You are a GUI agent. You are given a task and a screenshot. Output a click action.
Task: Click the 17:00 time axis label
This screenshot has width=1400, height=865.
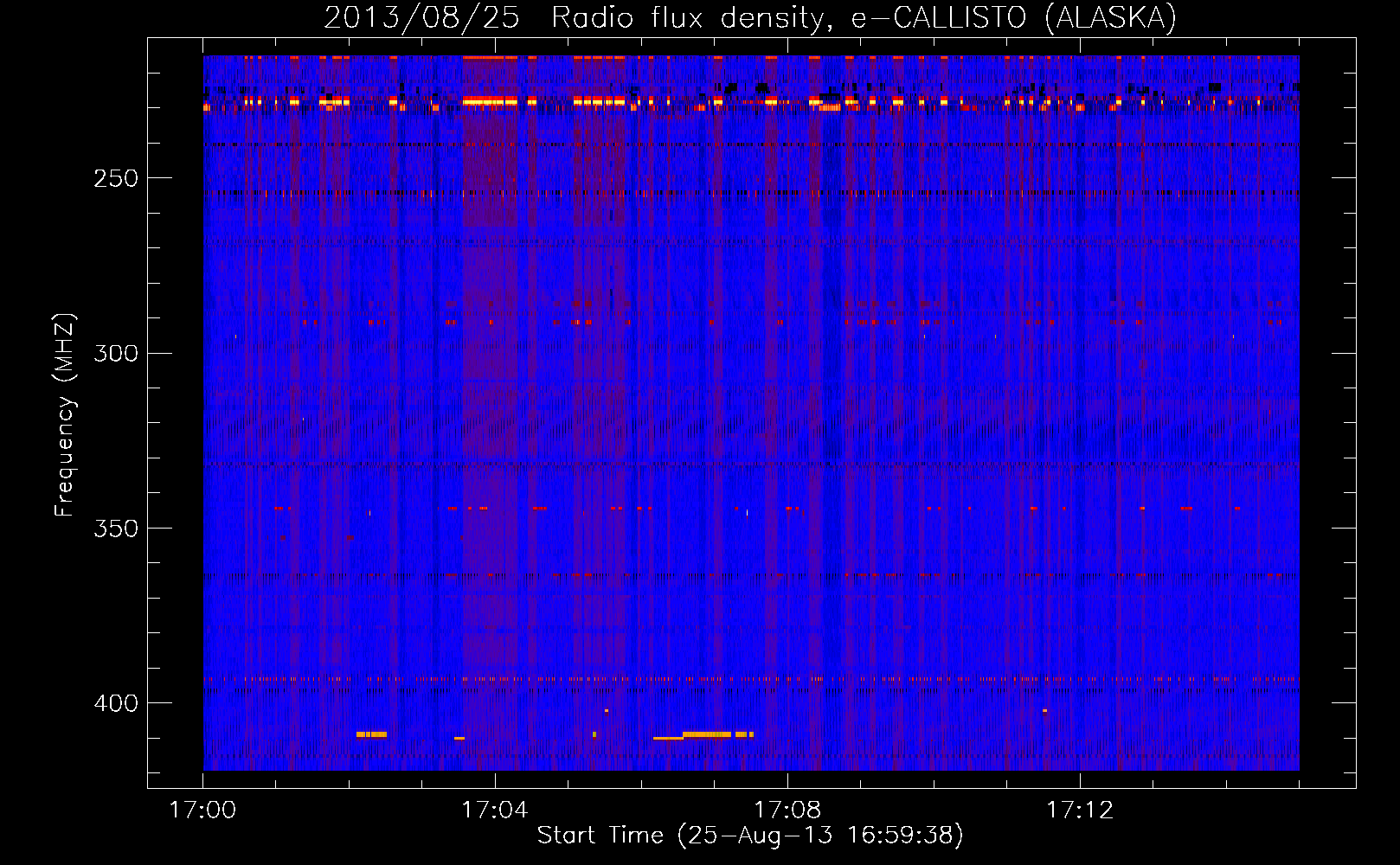[202, 811]
